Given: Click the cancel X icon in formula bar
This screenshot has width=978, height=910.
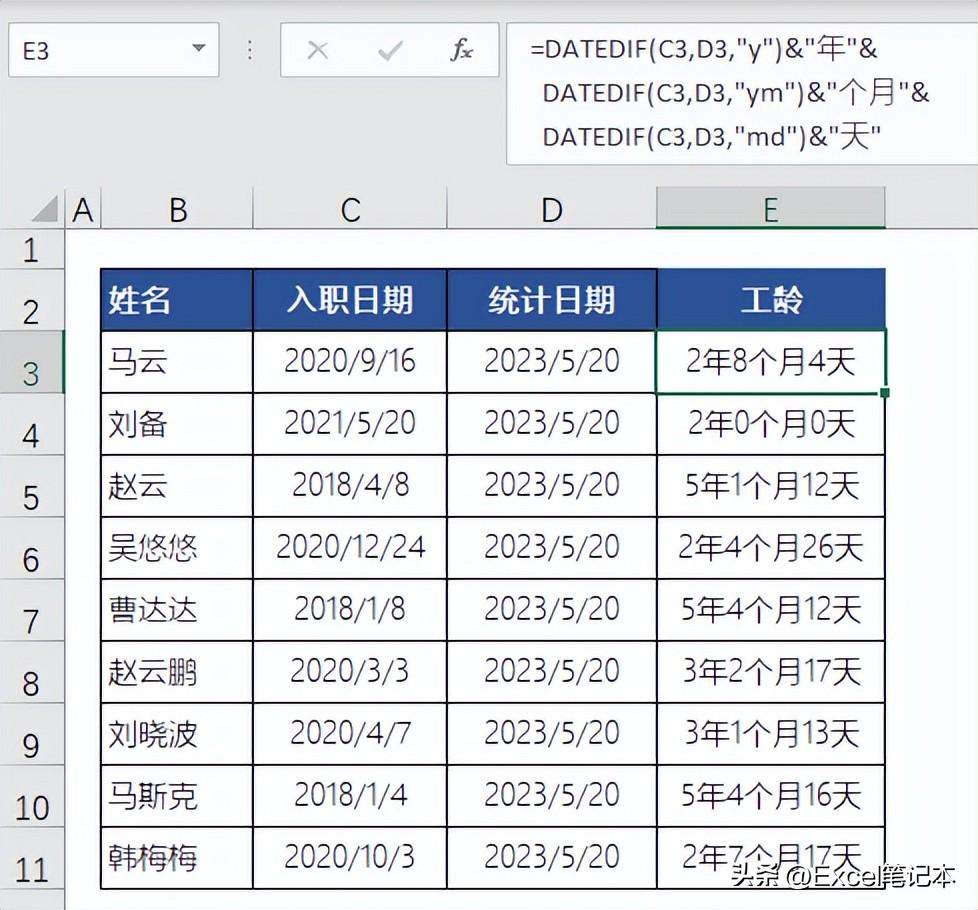Looking at the screenshot, I should (317, 50).
